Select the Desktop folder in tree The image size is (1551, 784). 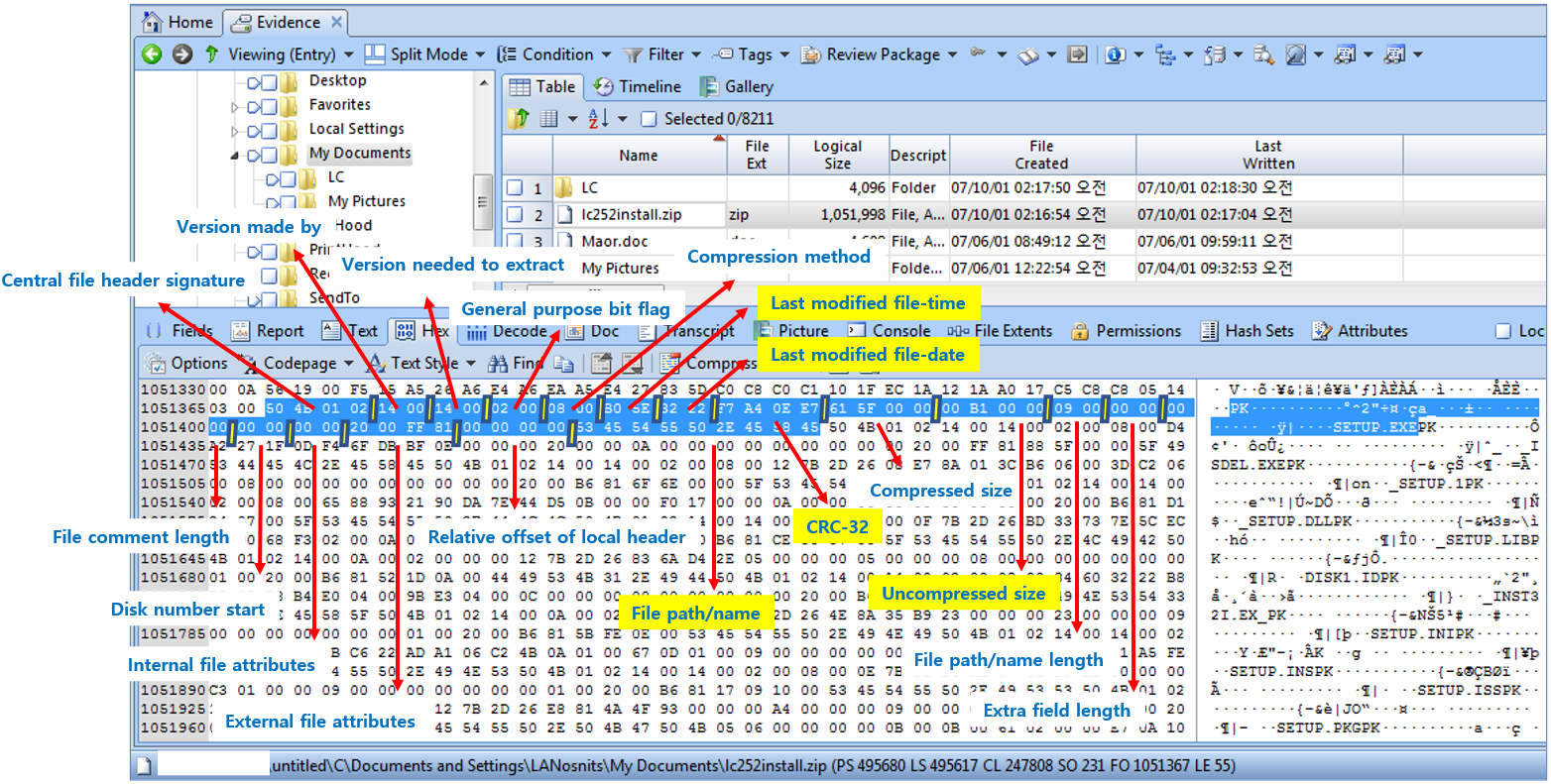337,80
